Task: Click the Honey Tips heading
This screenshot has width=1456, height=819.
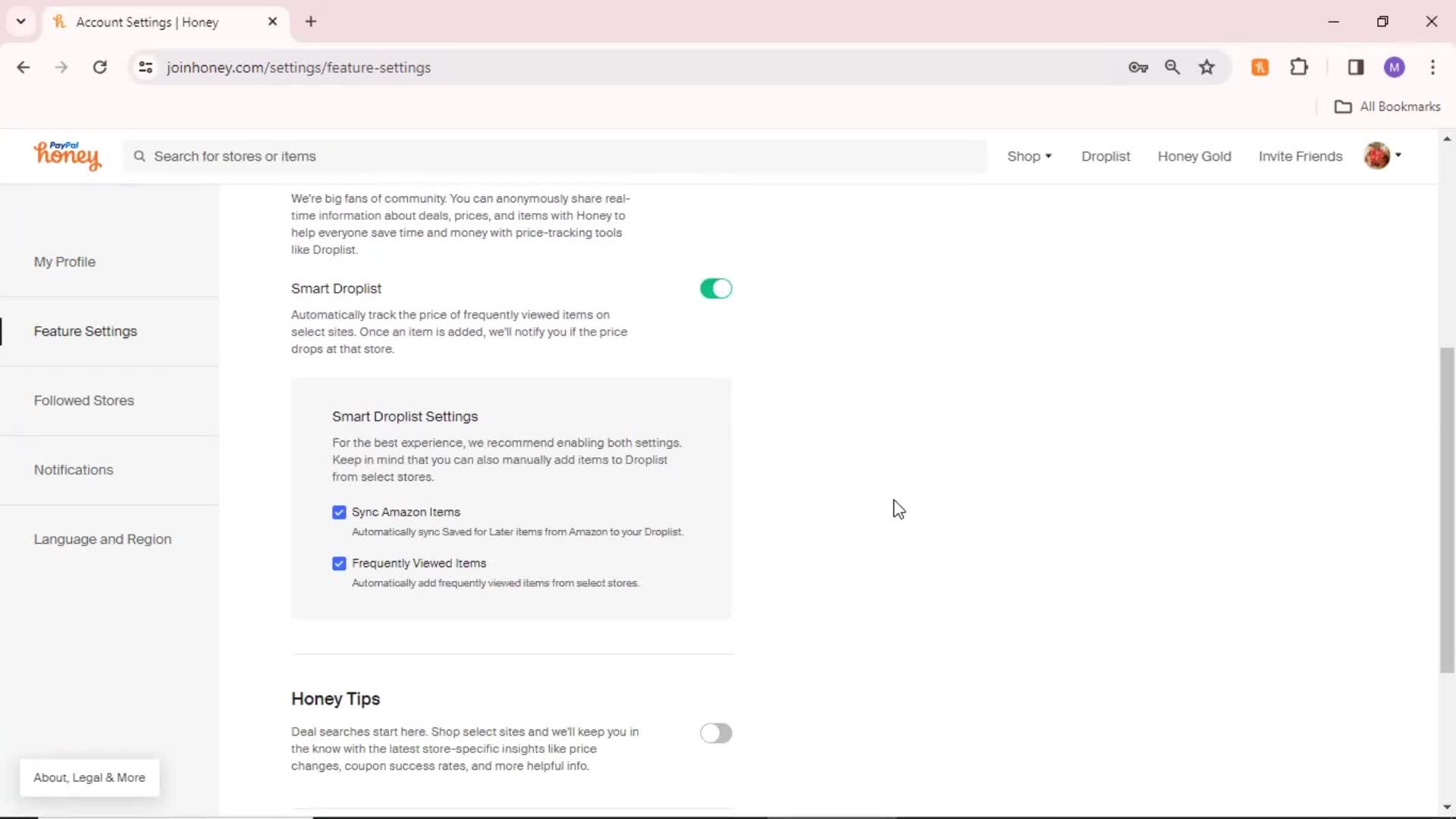Action: click(x=335, y=699)
